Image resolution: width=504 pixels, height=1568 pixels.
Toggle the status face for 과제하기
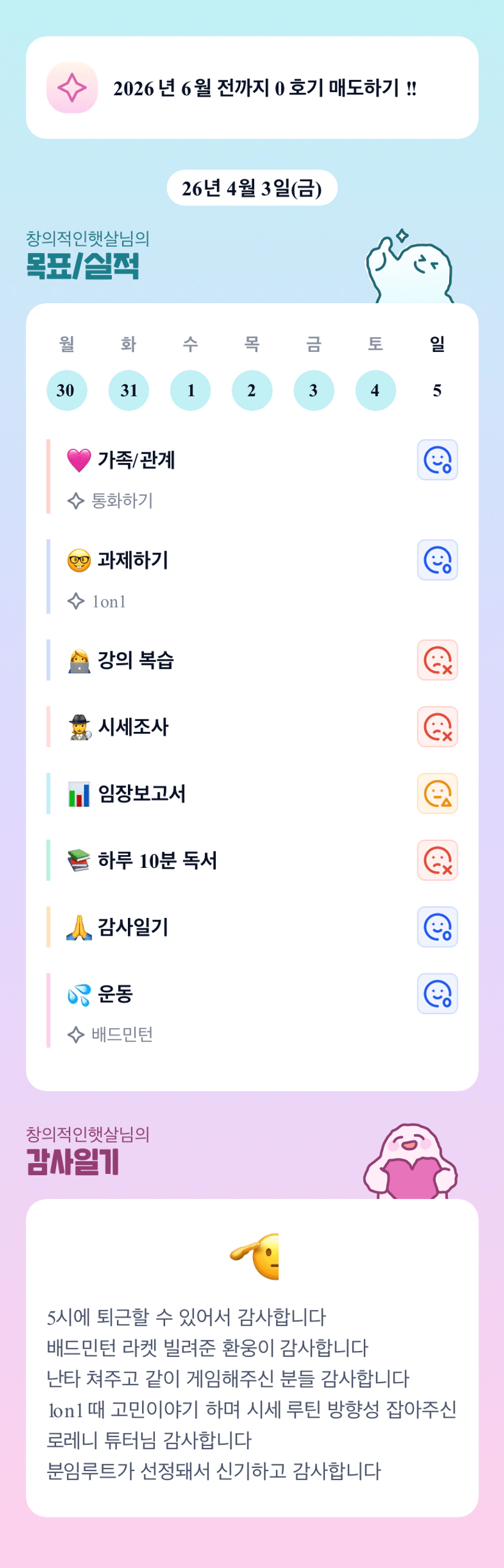click(437, 560)
